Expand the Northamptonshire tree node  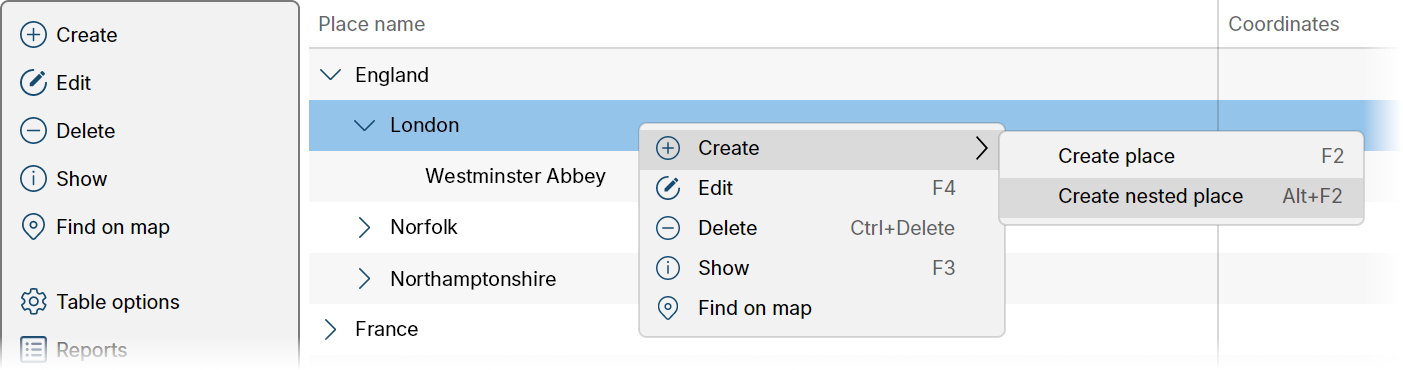(x=364, y=278)
